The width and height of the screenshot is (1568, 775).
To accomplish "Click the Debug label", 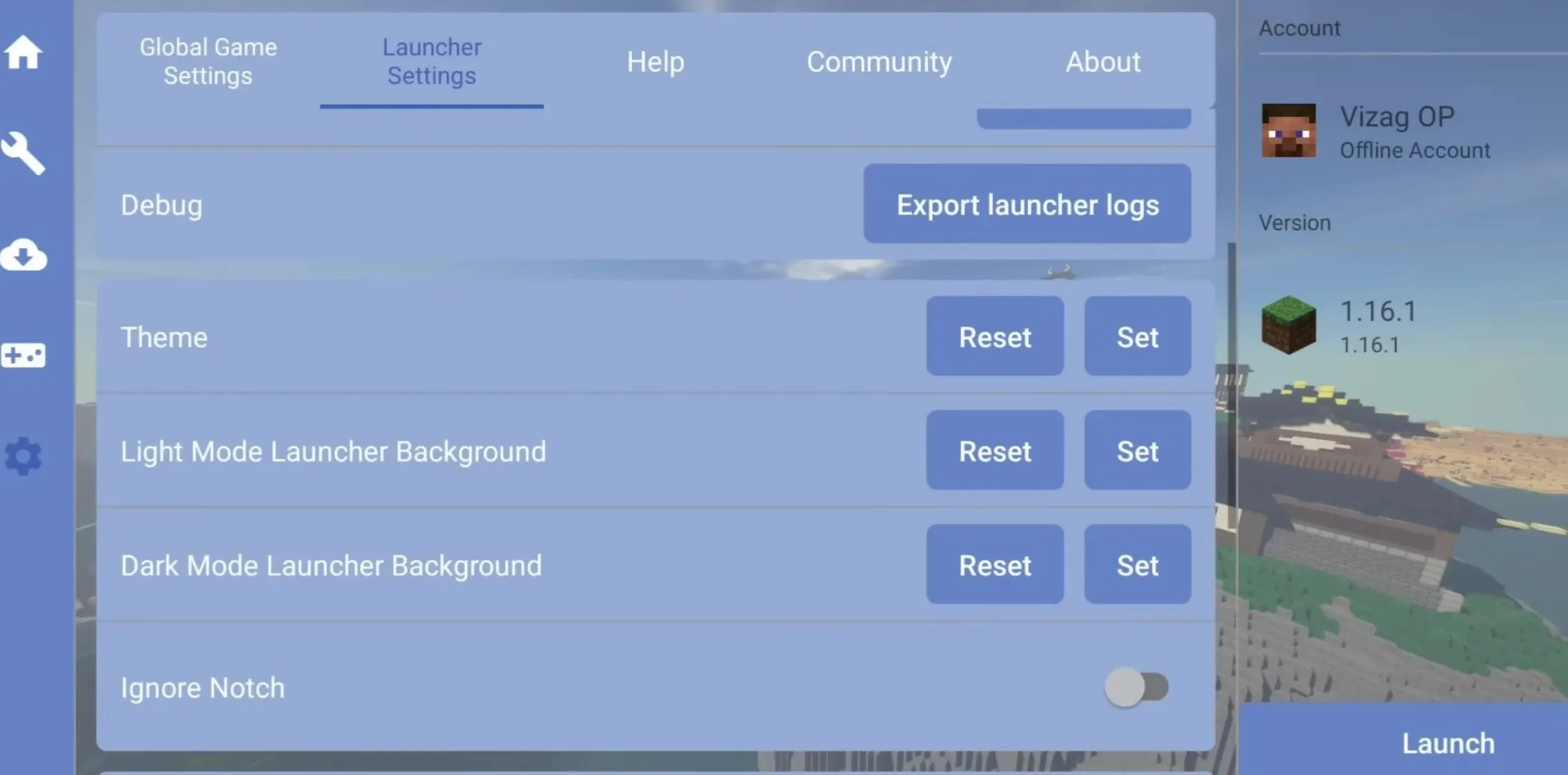I will click(x=162, y=205).
